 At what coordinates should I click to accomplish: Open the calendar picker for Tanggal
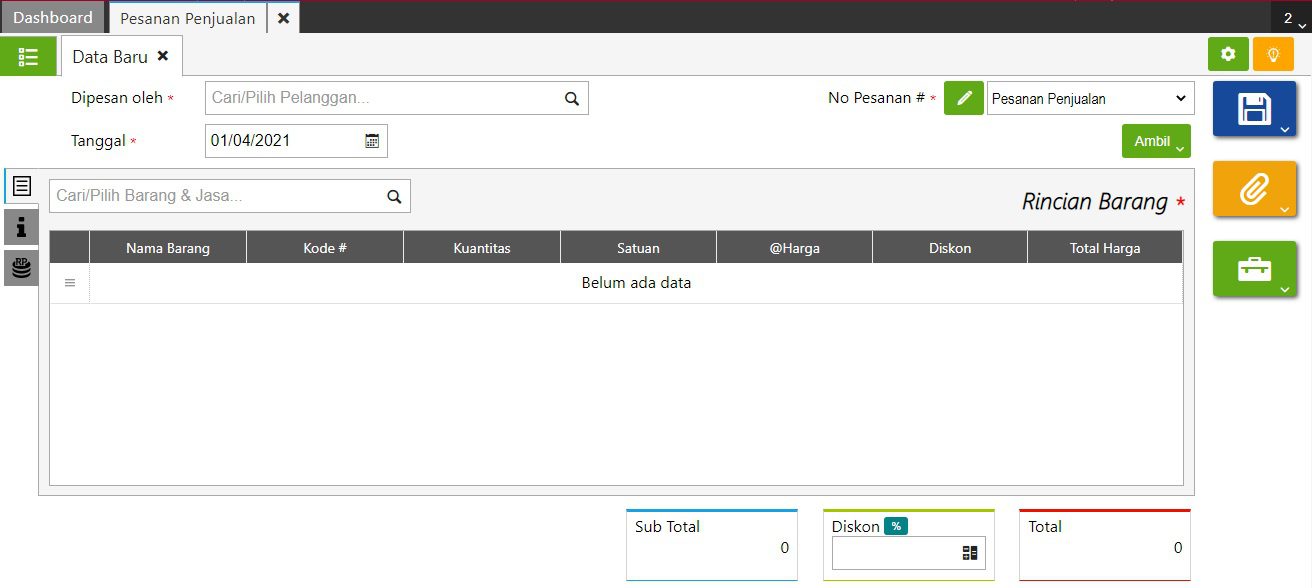[x=372, y=141]
